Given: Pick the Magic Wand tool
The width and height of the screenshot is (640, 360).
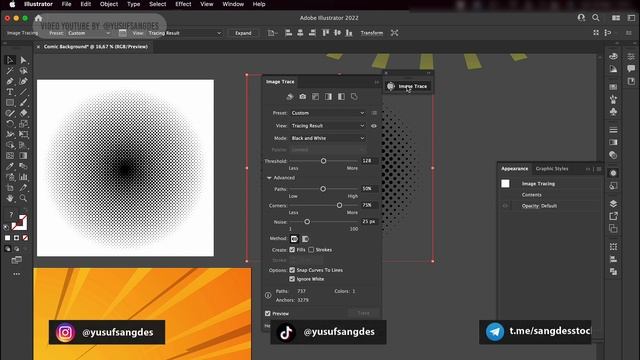Looking at the screenshot, I should point(10,71).
